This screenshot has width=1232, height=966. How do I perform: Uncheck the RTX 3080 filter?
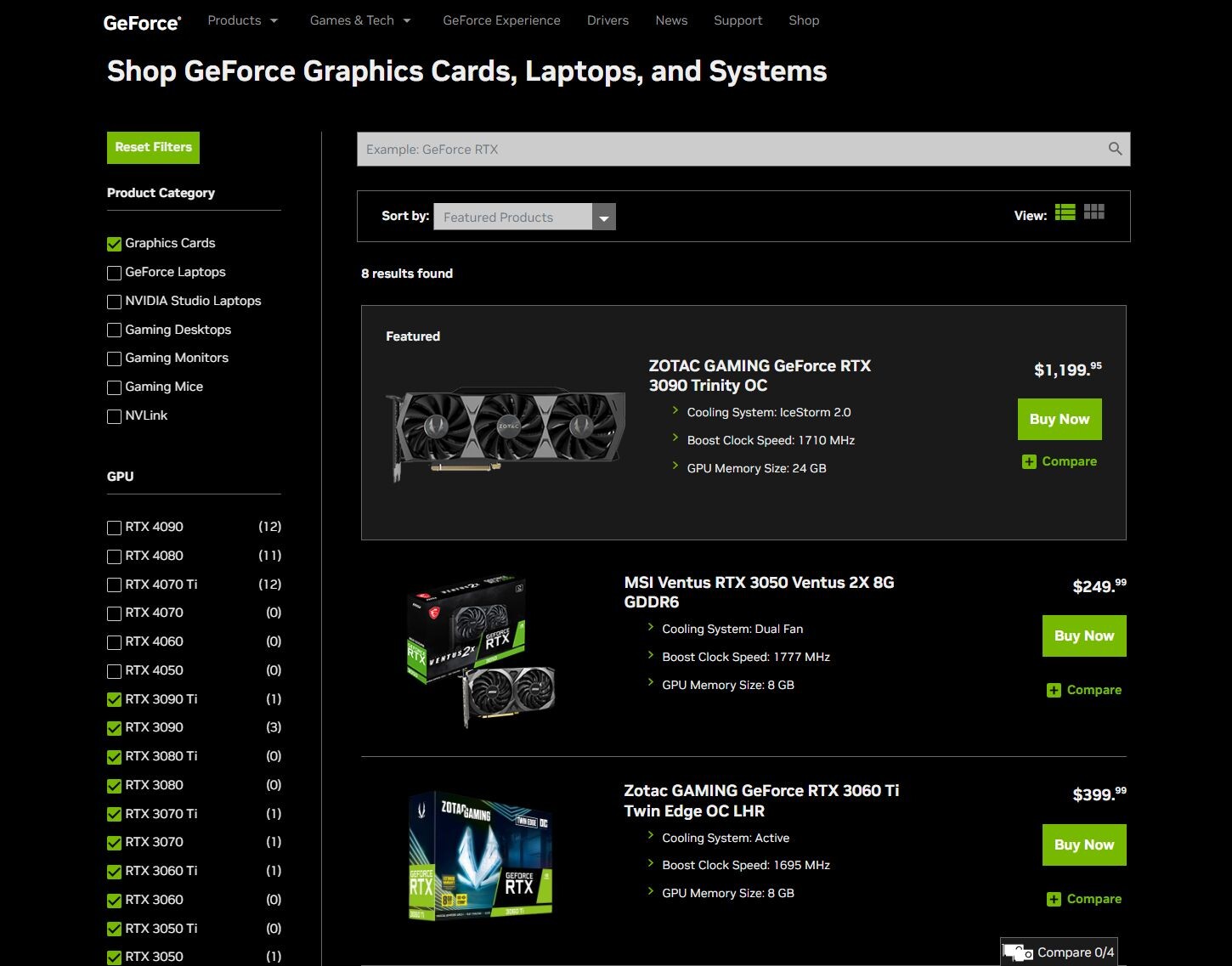(x=114, y=786)
